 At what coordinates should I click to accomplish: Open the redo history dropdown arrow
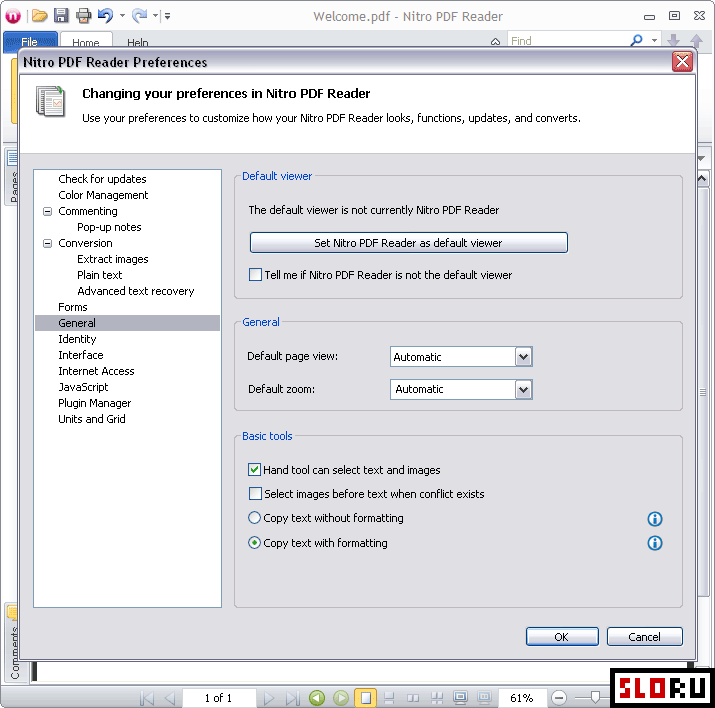tap(155, 16)
